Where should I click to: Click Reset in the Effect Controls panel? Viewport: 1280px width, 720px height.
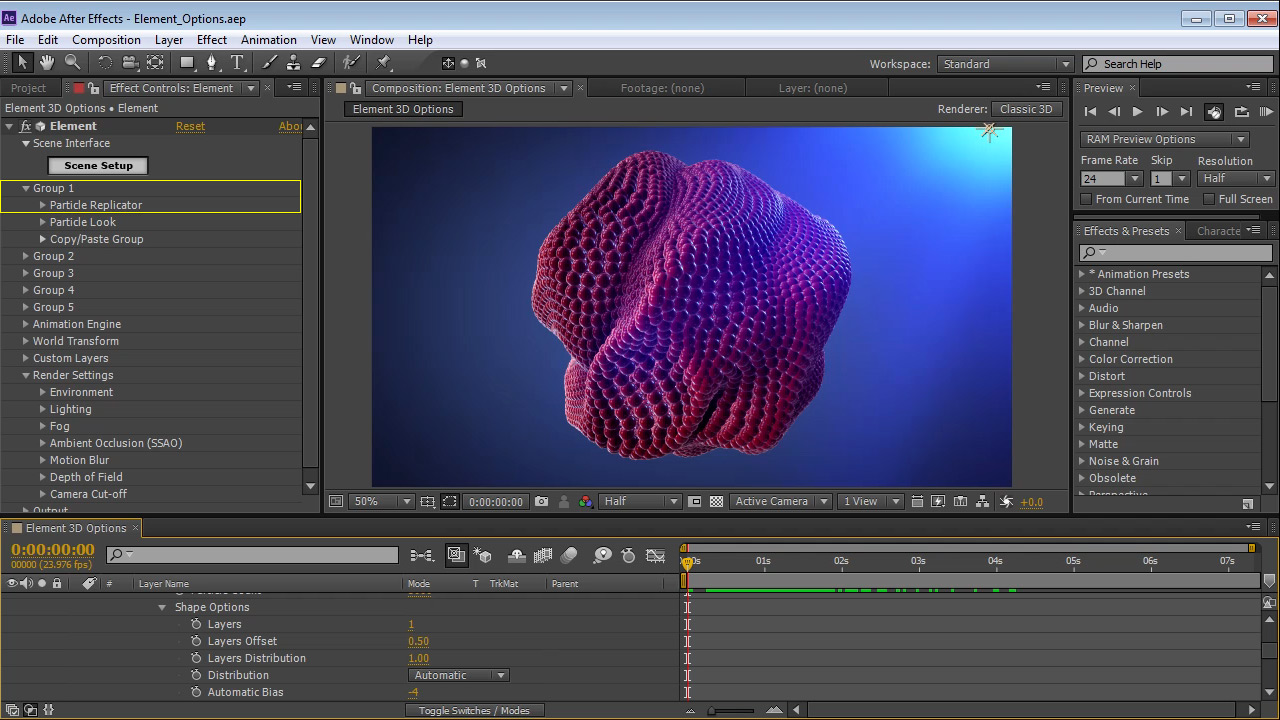[190, 126]
